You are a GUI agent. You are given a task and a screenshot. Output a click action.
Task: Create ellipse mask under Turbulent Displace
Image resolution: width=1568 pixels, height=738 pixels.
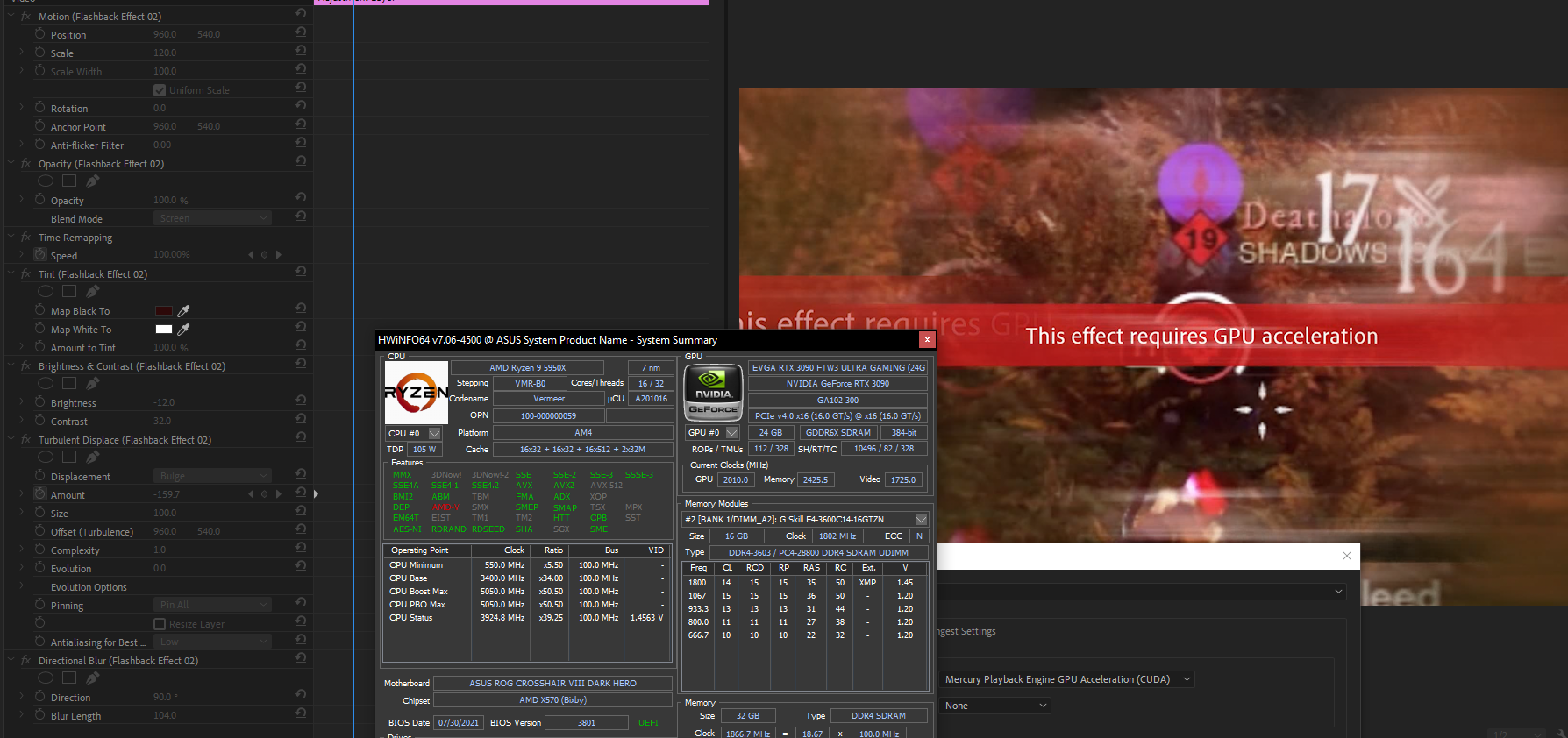point(46,457)
